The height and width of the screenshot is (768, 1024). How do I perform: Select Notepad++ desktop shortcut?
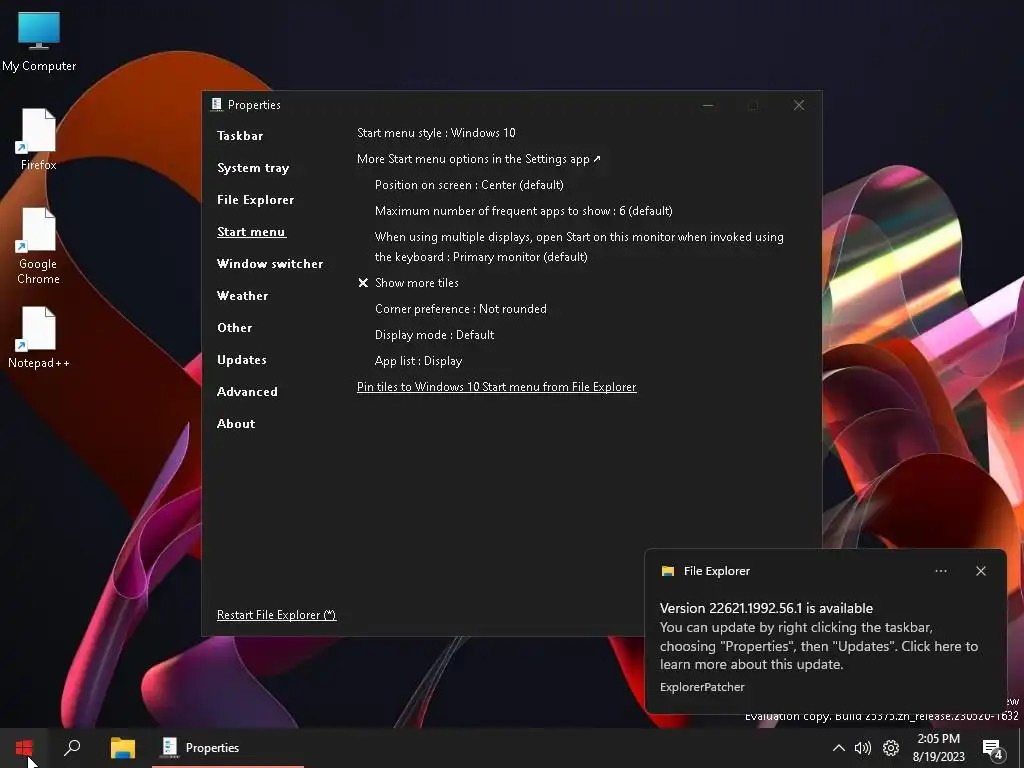[39, 338]
